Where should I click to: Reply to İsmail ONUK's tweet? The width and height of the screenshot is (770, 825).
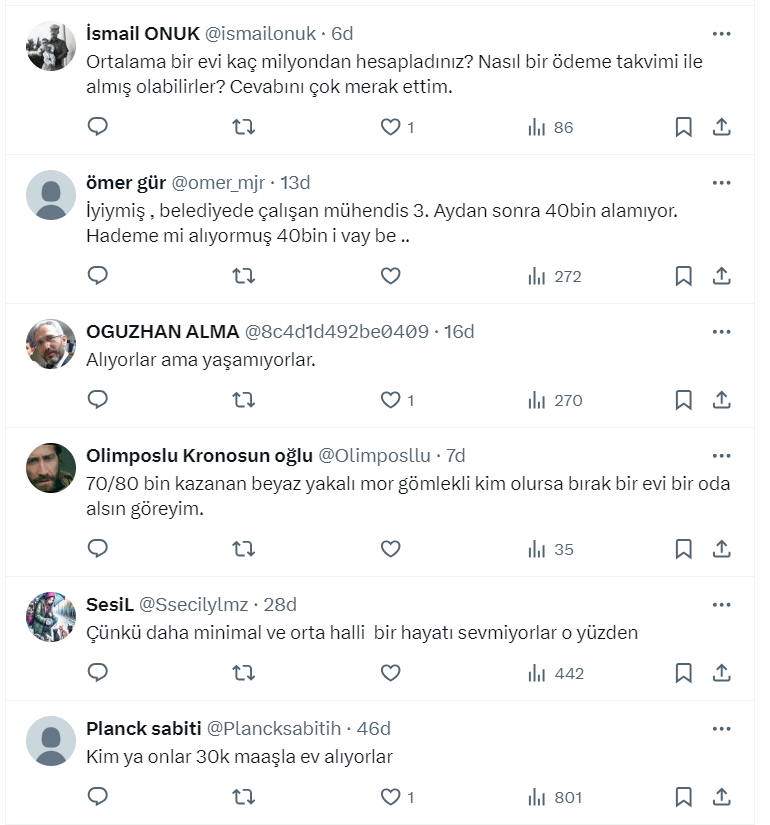(x=97, y=127)
